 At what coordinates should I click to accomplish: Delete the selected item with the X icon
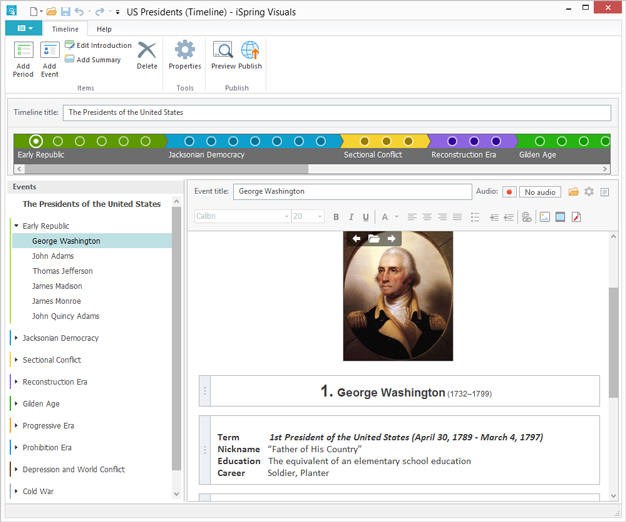pos(147,51)
